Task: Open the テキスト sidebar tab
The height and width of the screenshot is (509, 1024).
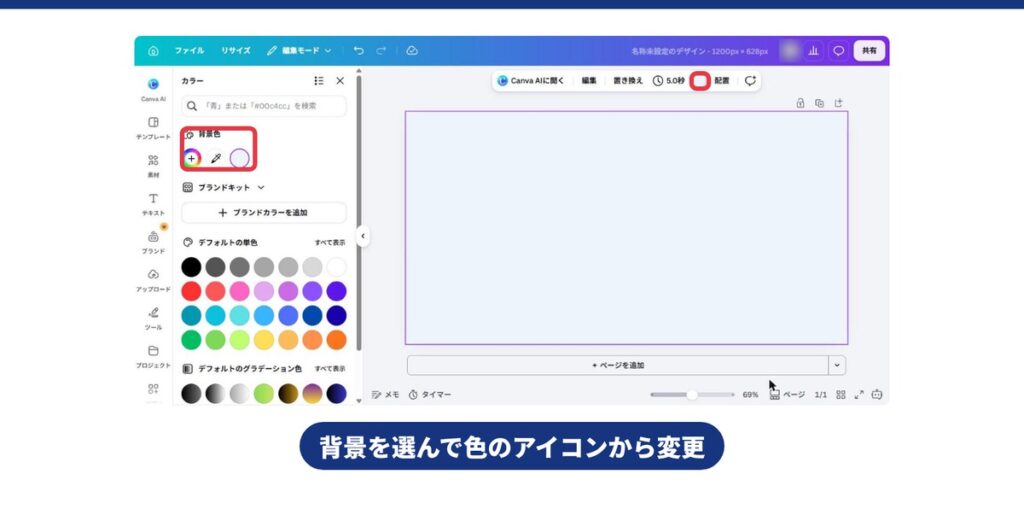Action: coord(153,204)
